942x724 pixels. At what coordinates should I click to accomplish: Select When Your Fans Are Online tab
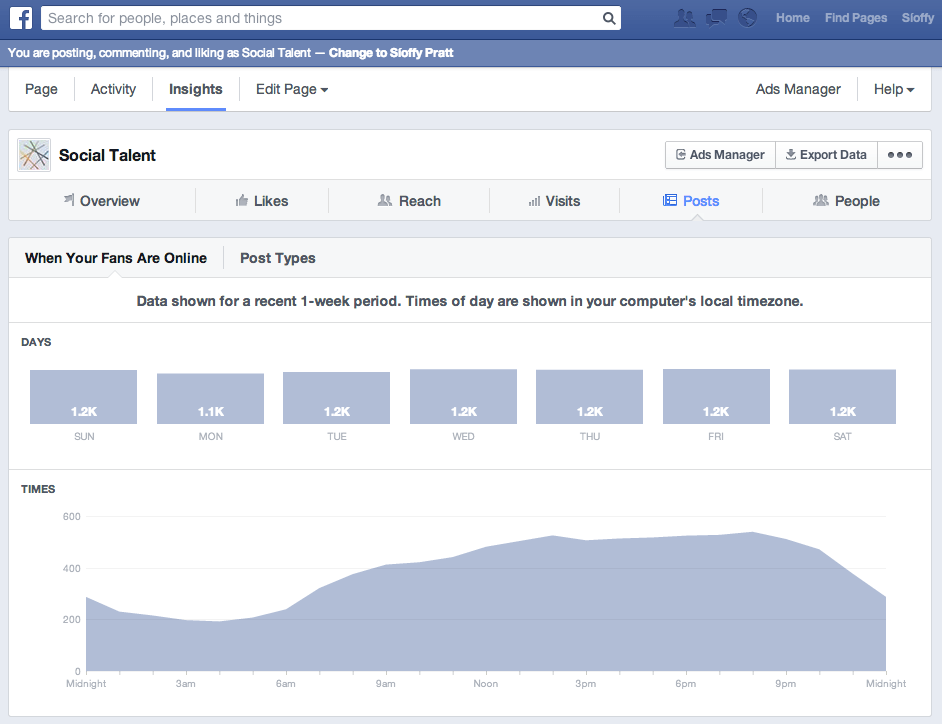coord(116,258)
